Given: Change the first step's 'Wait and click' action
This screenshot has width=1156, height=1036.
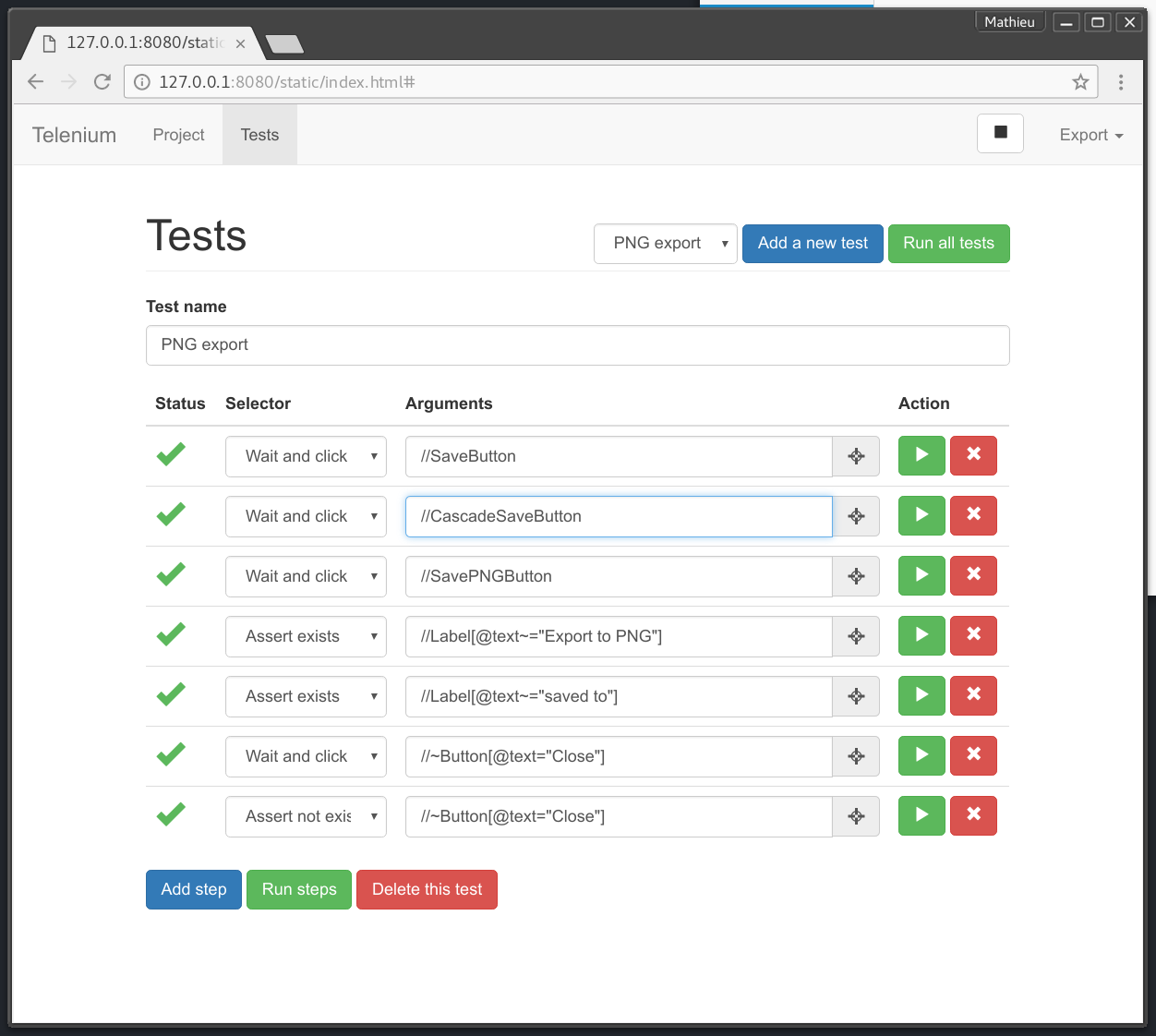Looking at the screenshot, I should click(x=306, y=456).
